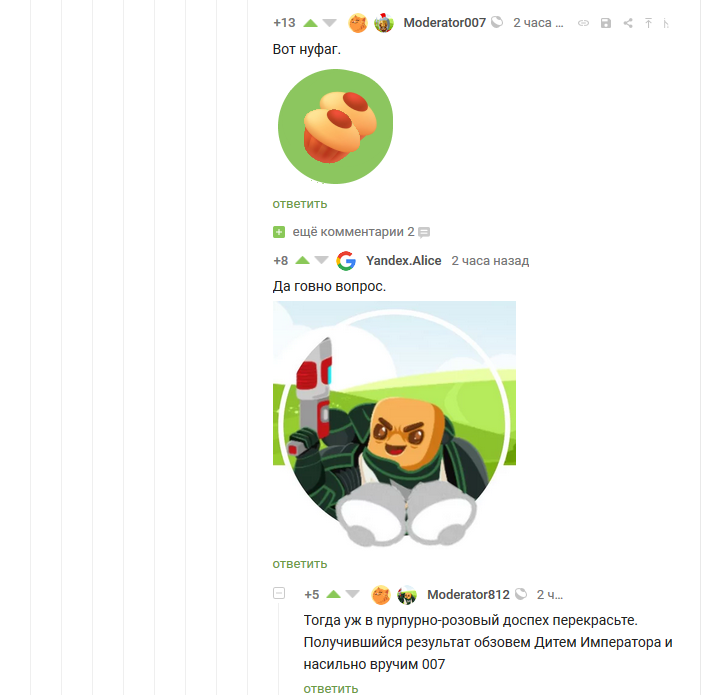Downvote Moderator812's comment
The image size is (701, 695).
[352, 594]
